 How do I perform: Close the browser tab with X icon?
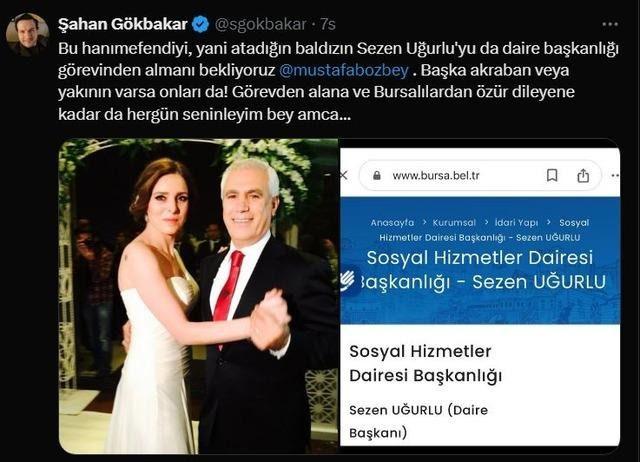pyautogui.click(x=344, y=175)
